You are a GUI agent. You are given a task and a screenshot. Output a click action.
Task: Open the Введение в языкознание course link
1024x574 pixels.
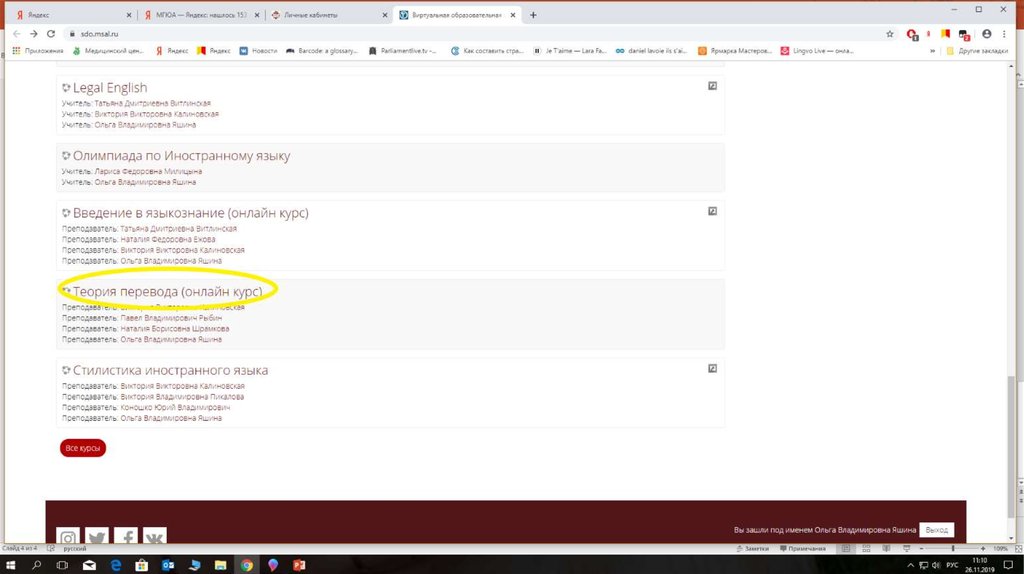click(190, 213)
